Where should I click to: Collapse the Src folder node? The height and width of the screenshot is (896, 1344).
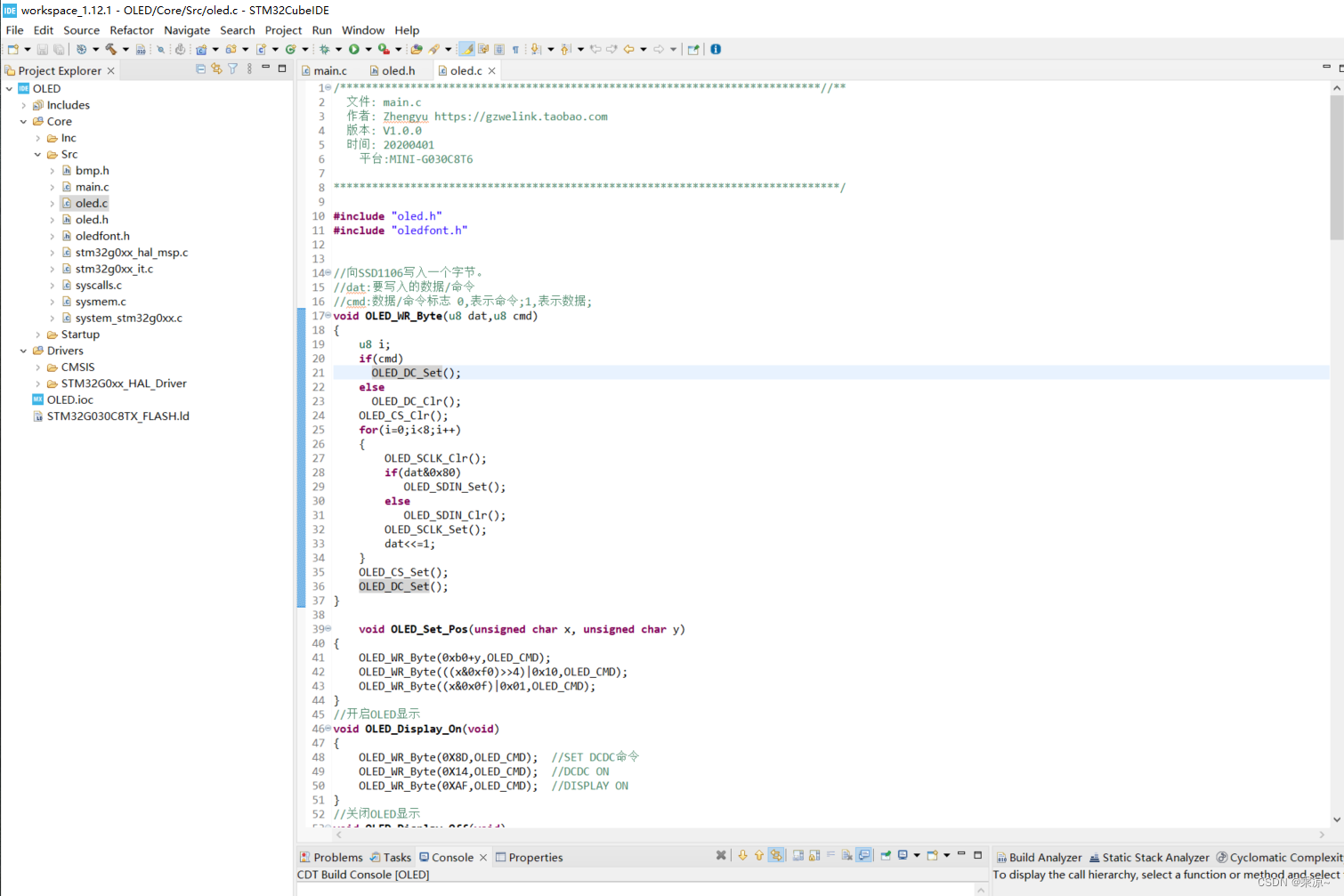coord(37,155)
